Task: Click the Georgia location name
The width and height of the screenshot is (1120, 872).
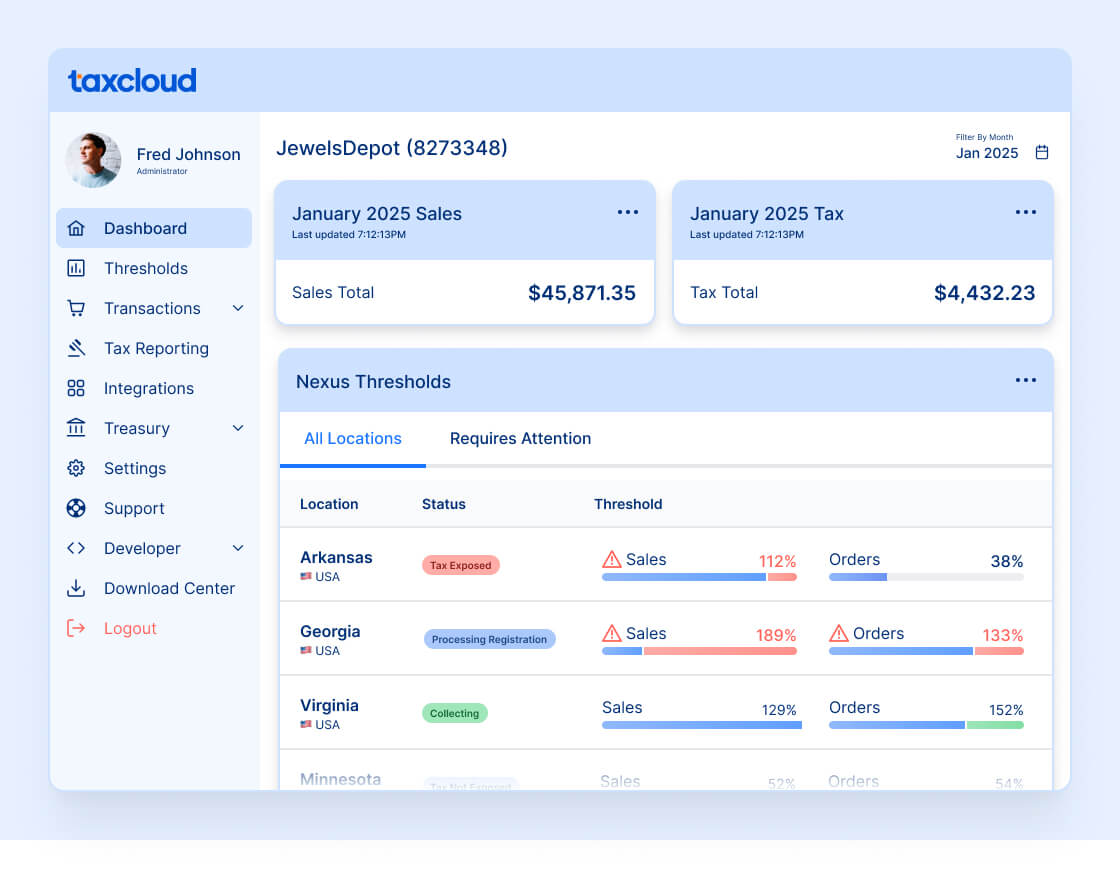Action: click(330, 631)
